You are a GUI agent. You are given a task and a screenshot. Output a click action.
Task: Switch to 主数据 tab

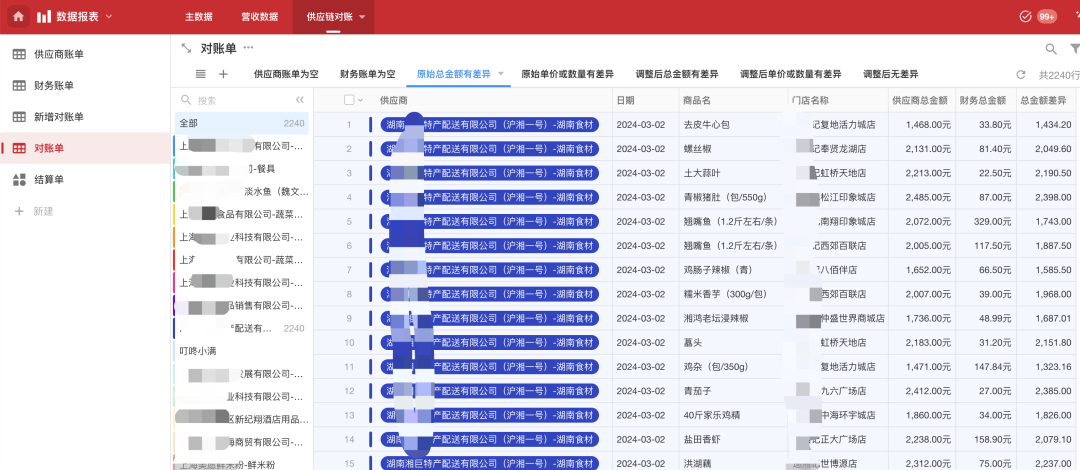pos(199,17)
